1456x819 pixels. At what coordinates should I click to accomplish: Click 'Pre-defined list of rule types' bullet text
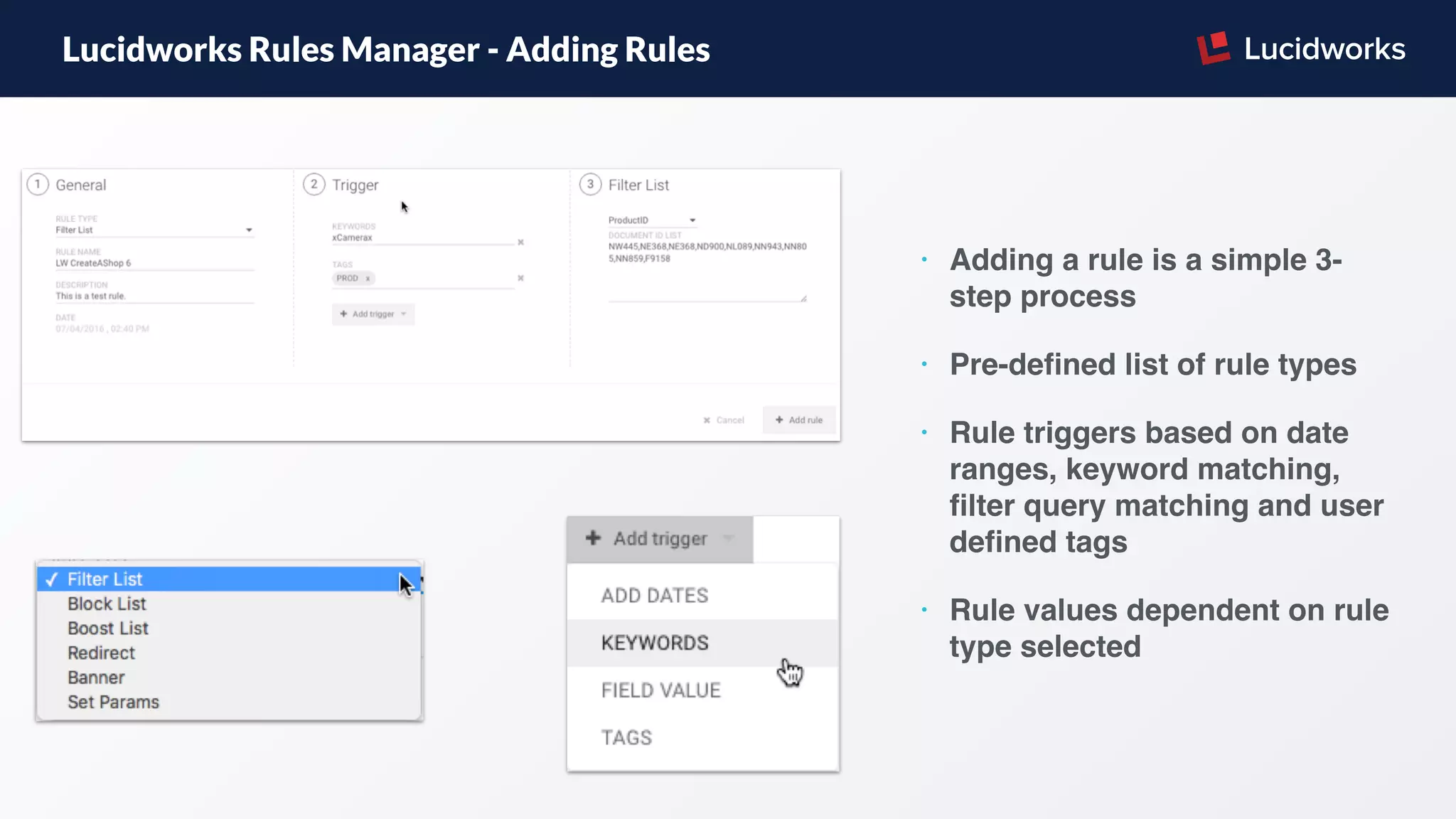click(1153, 365)
